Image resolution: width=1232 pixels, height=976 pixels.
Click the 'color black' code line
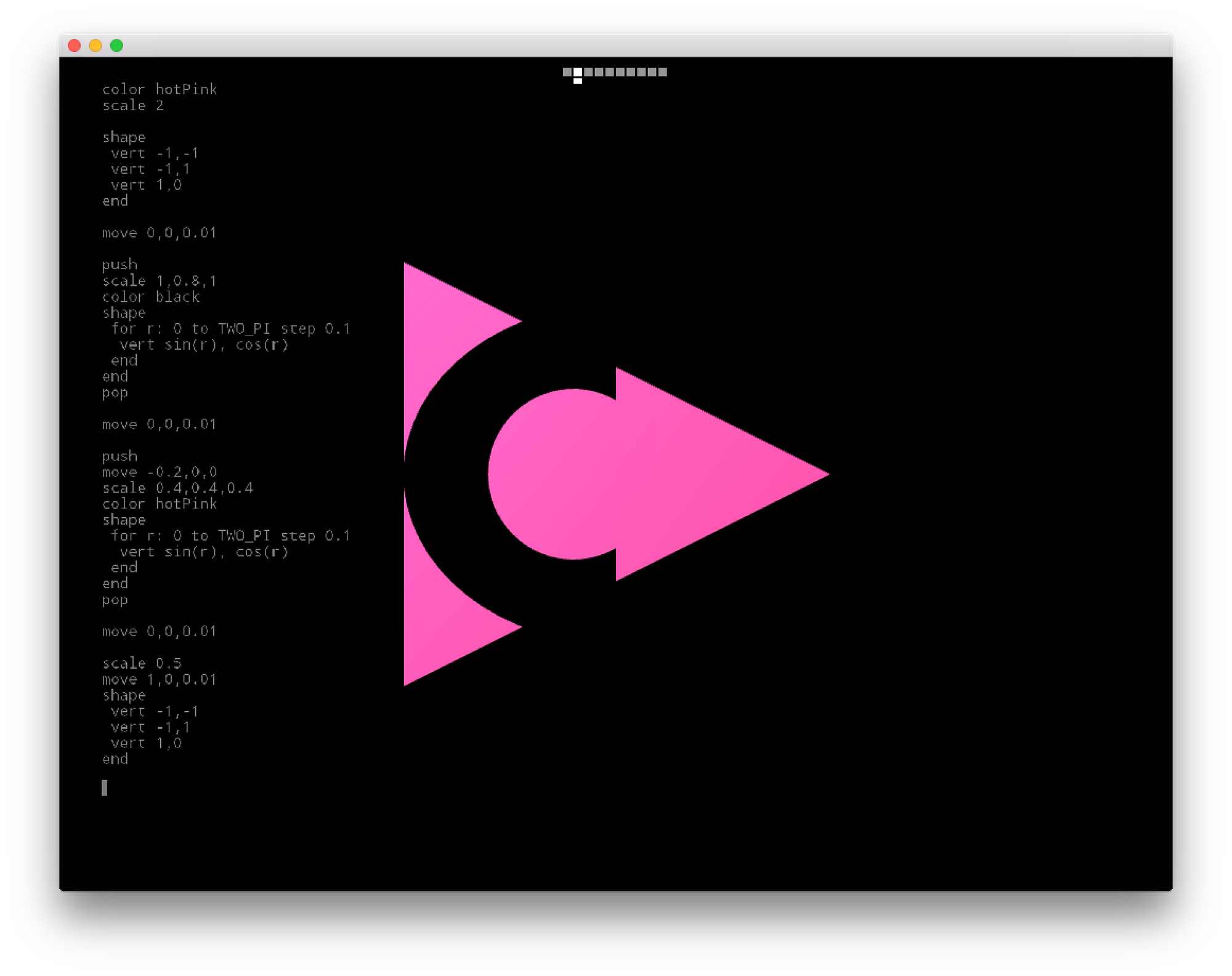(x=151, y=297)
